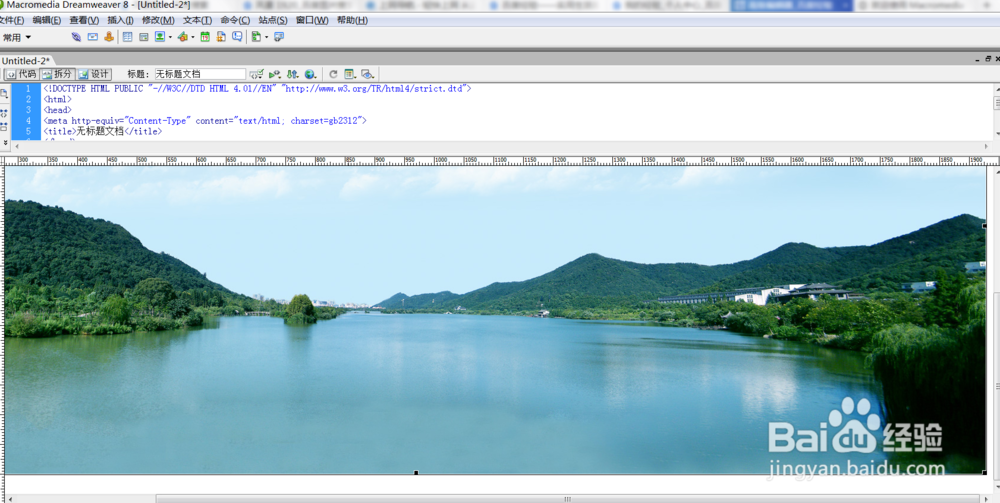Click the Validate Markup check icon

tap(256, 74)
